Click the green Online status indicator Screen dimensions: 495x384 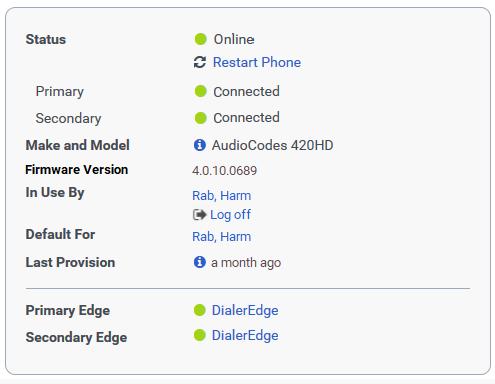click(x=201, y=39)
